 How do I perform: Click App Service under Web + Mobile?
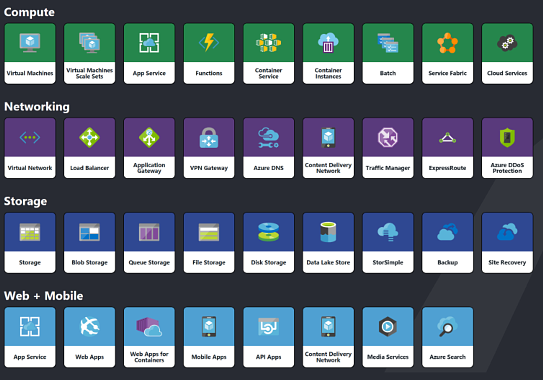tap(30, 337)
